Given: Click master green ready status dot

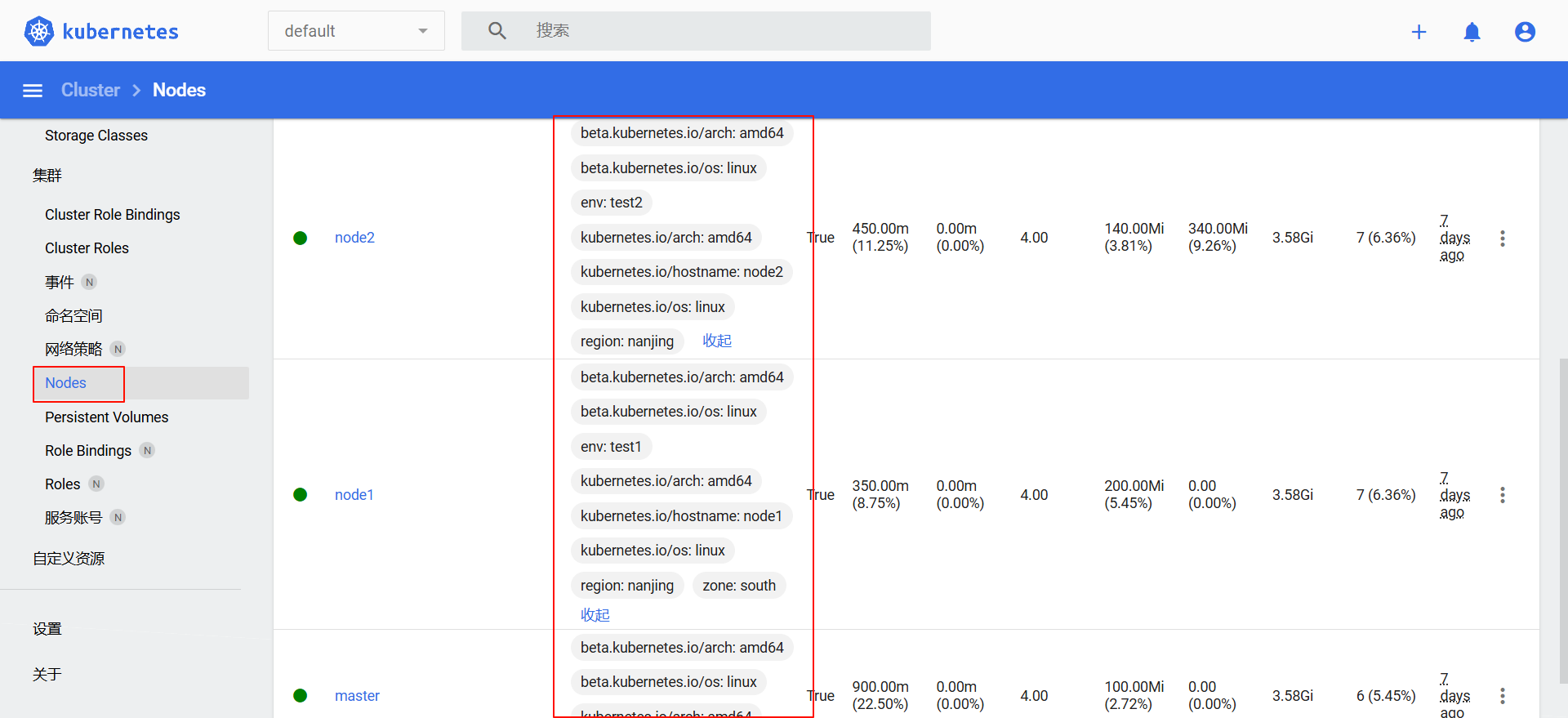Looking at the screenshot, I should coord(300,696).
